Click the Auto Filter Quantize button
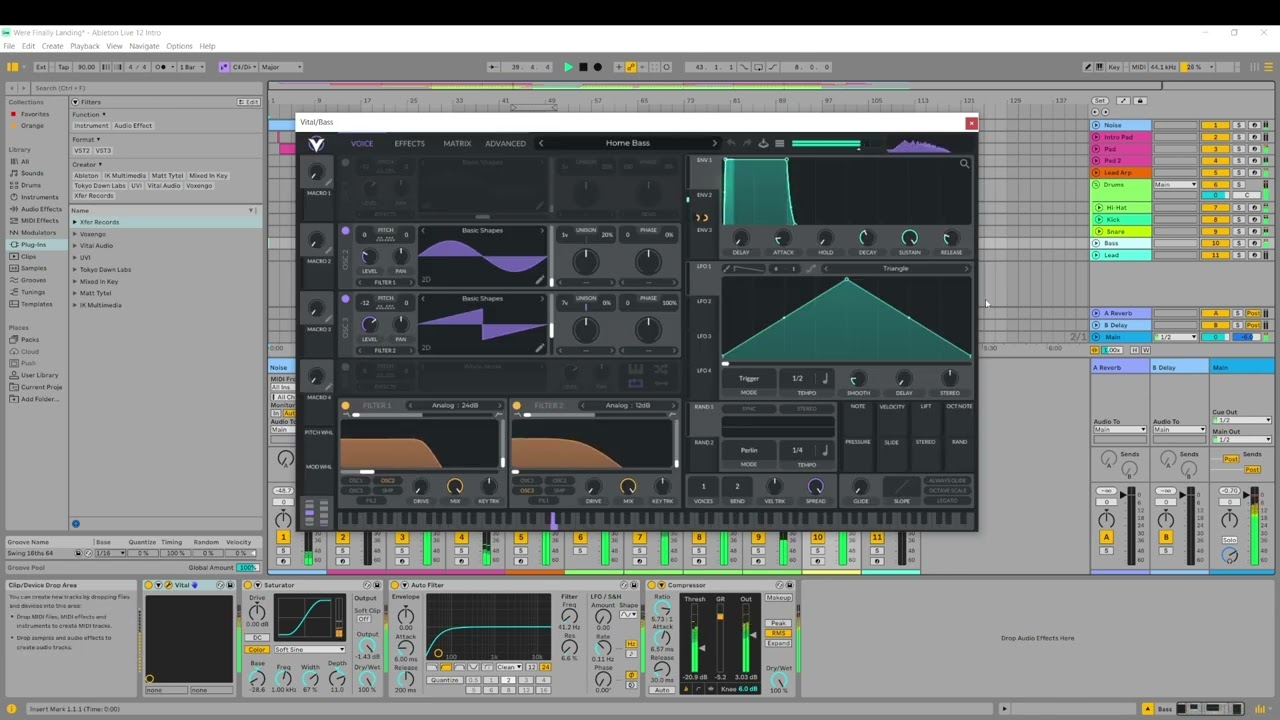The height and width of the screenshot is (720, 1280). [x=444, y=680]
